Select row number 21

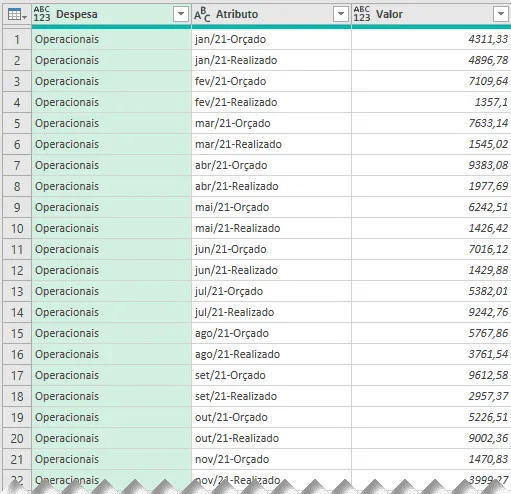(17, 459)
